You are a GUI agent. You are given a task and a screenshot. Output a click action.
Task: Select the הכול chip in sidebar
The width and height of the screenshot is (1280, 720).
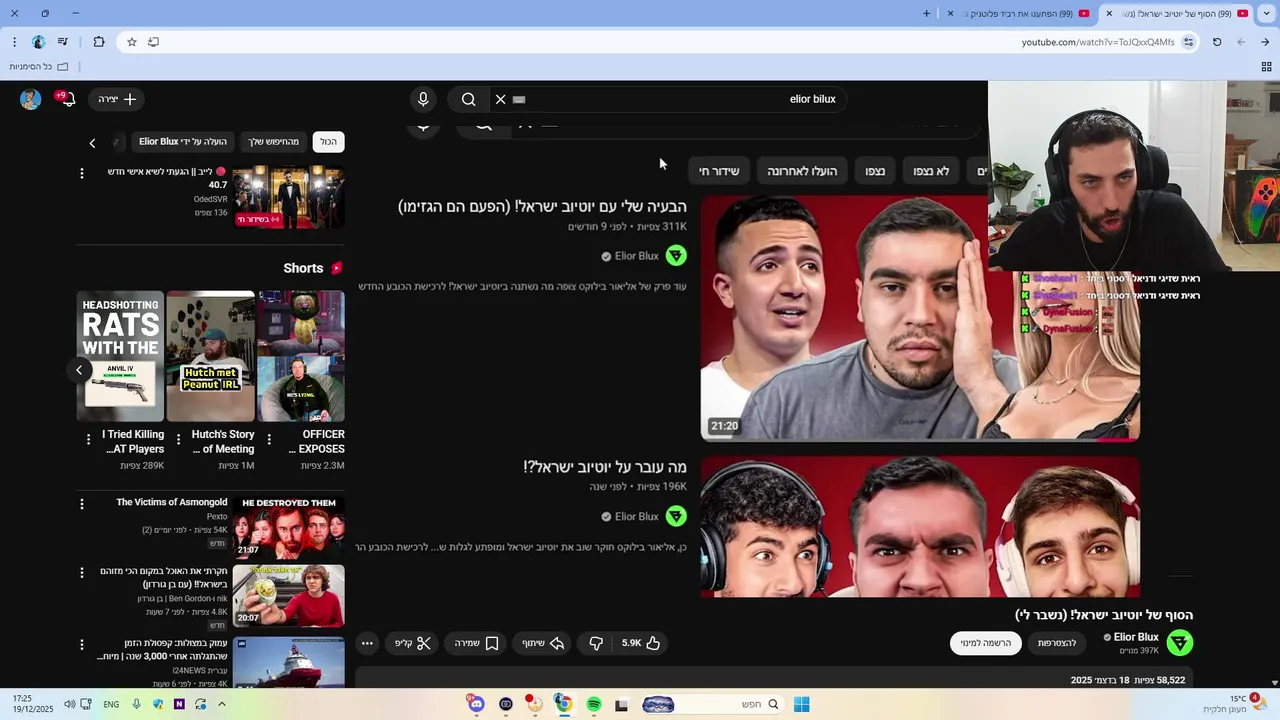328,142
